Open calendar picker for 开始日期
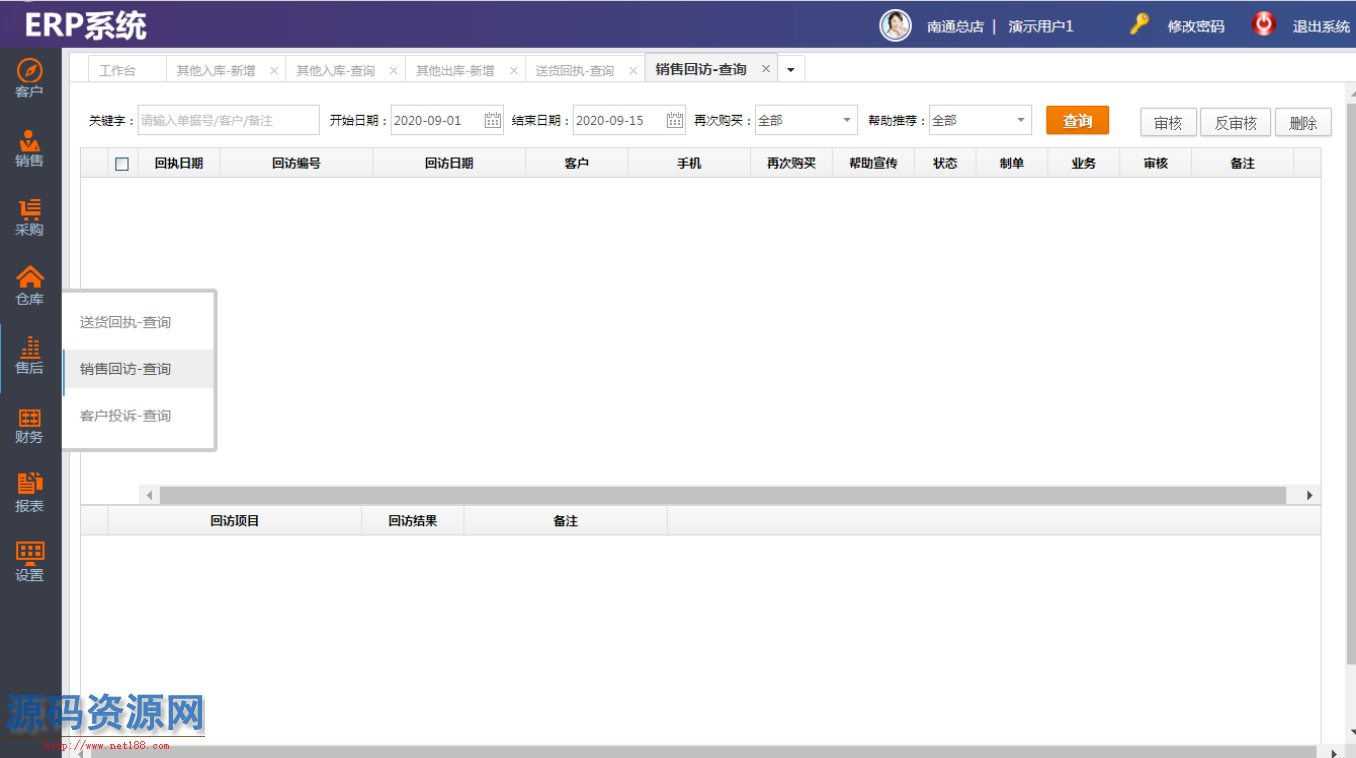Screen dimensions: 1356x758 click(x=492, y=120)
